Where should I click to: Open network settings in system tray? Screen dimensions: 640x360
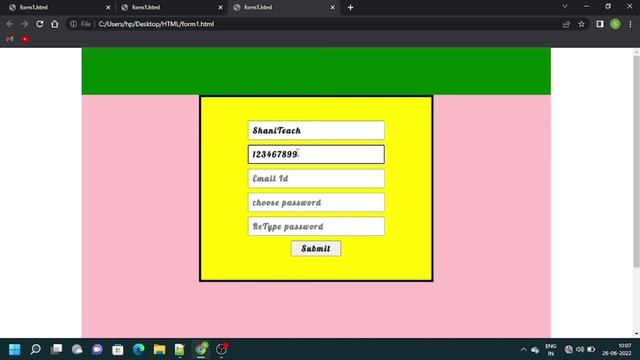coord(569,350)
